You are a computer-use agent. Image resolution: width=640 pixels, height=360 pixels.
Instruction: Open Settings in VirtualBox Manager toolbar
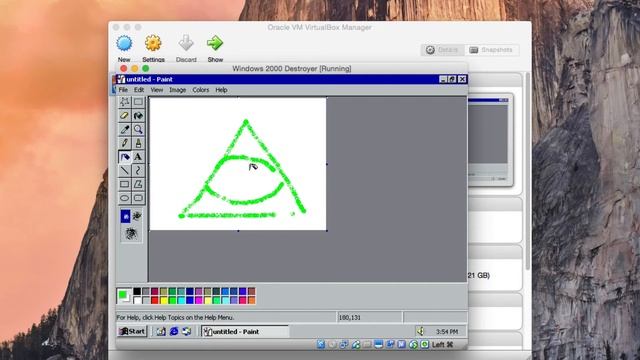(153, 49)
